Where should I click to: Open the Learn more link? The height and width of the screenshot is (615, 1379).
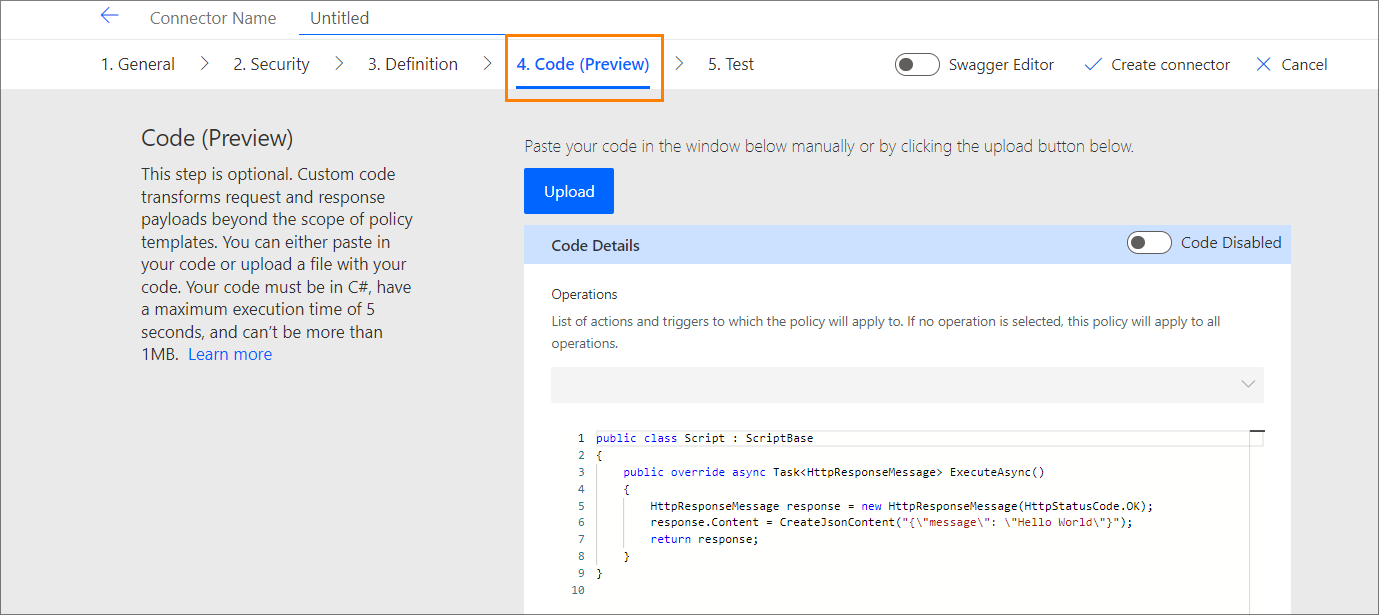tap(230, 354)
